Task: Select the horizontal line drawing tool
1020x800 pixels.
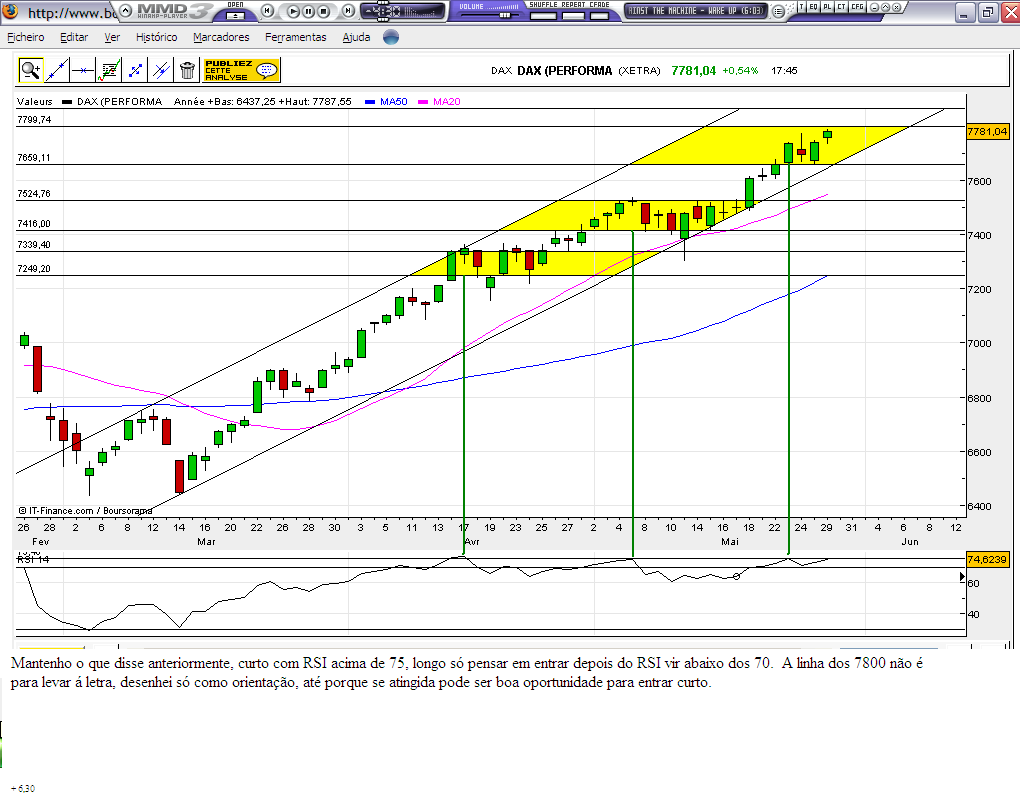Action: pos(83,70)
